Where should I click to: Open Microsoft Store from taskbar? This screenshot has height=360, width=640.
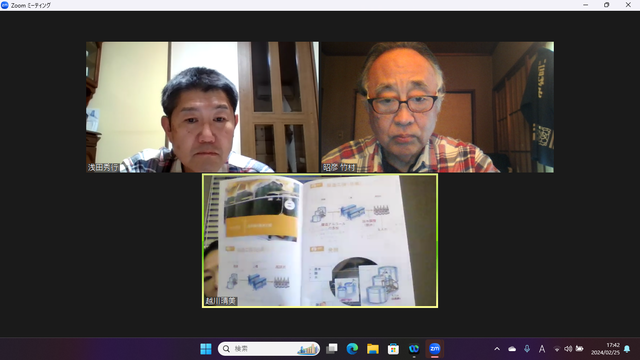[393, 349]
